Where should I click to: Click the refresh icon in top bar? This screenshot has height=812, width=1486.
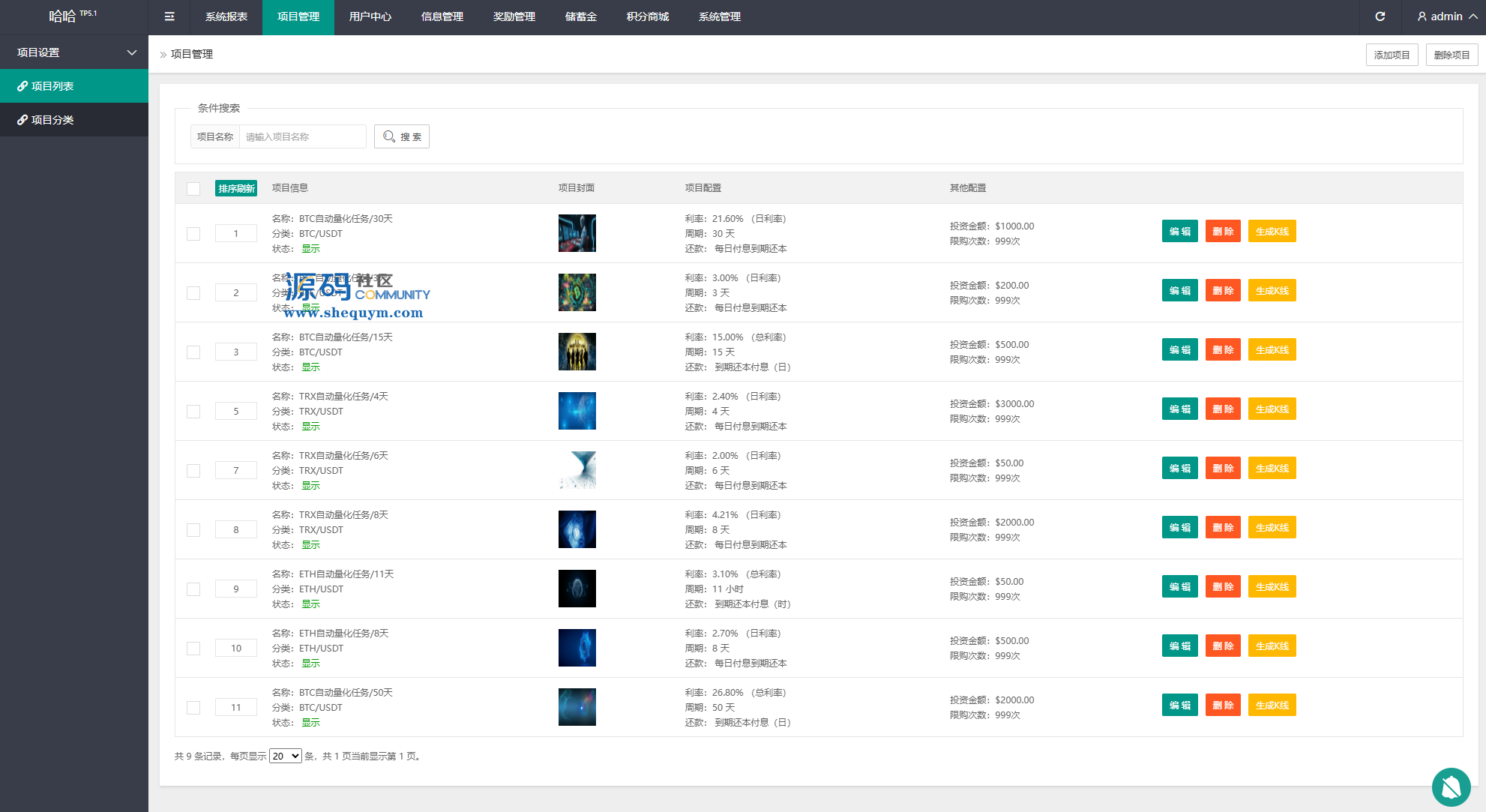point(1380,16)
